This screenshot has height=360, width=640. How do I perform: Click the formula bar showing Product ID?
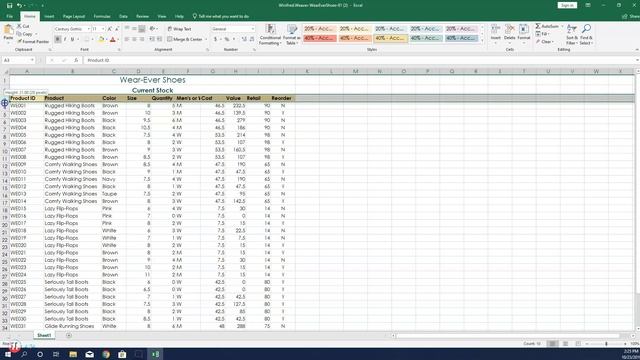pyautogui.click(x=361, y=60)
